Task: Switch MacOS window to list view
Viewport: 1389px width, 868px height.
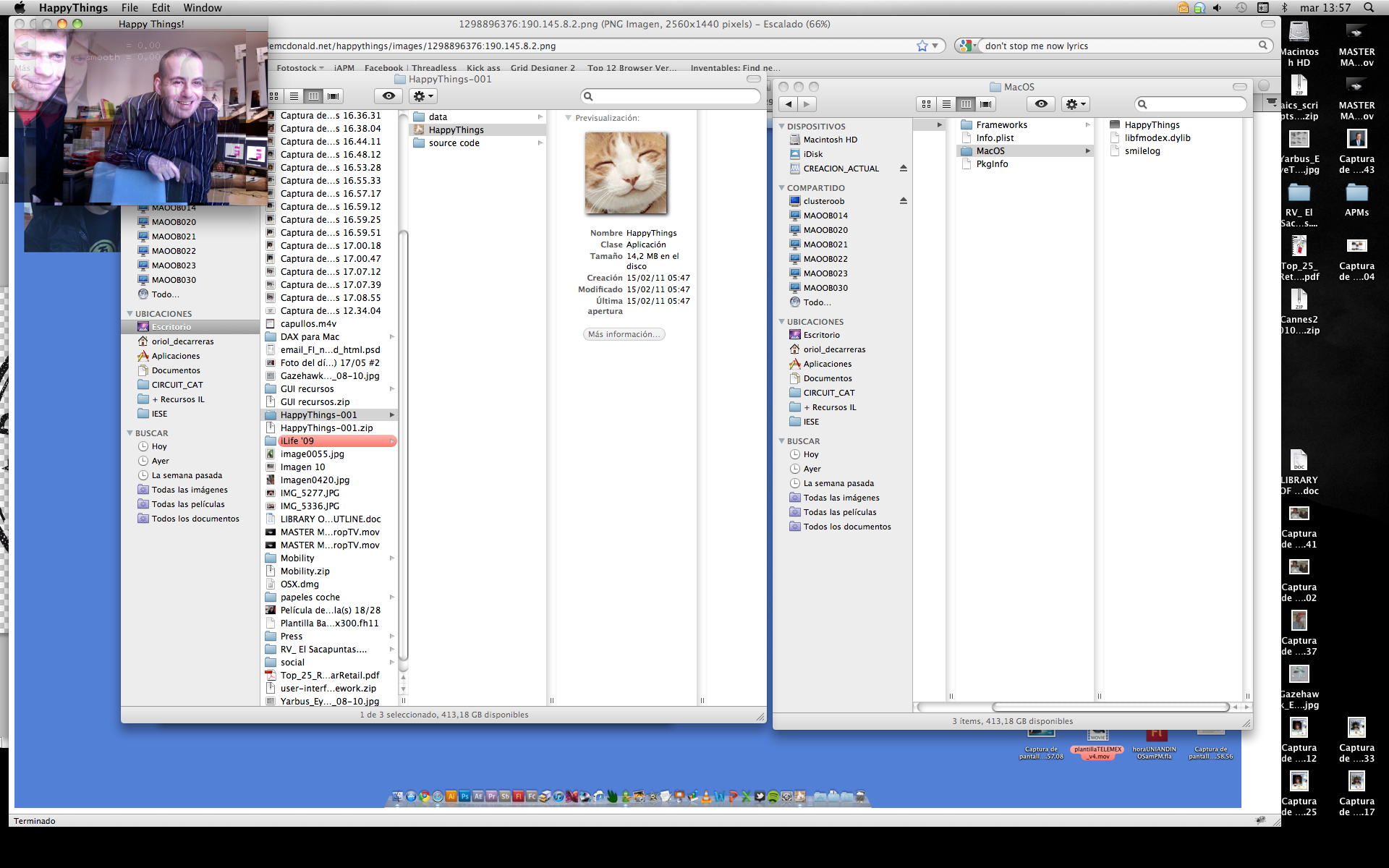Action: [946, 104]
